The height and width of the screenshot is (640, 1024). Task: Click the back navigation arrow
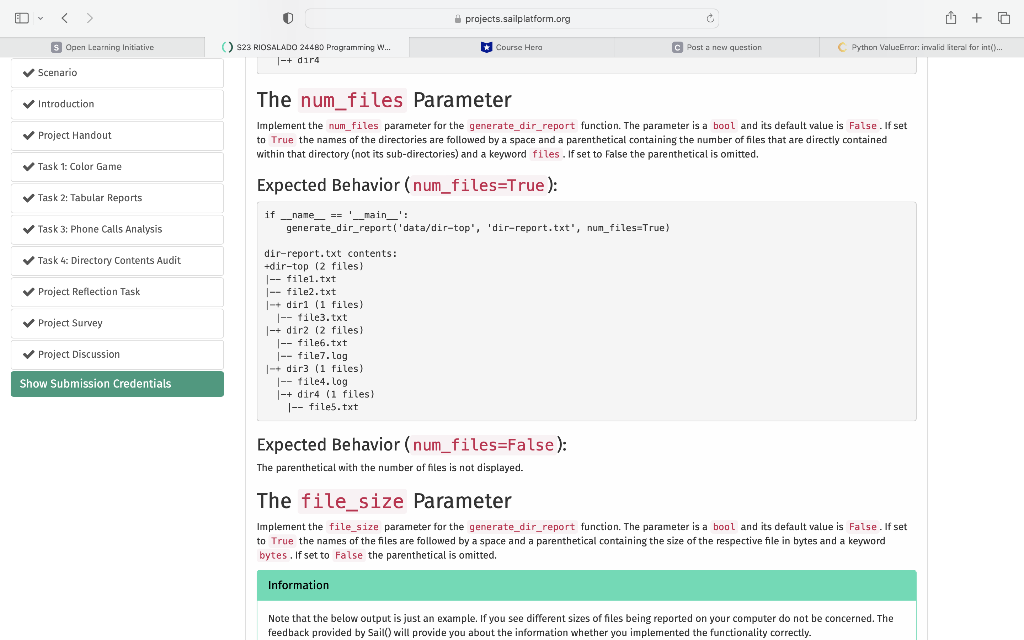[65, 17]
